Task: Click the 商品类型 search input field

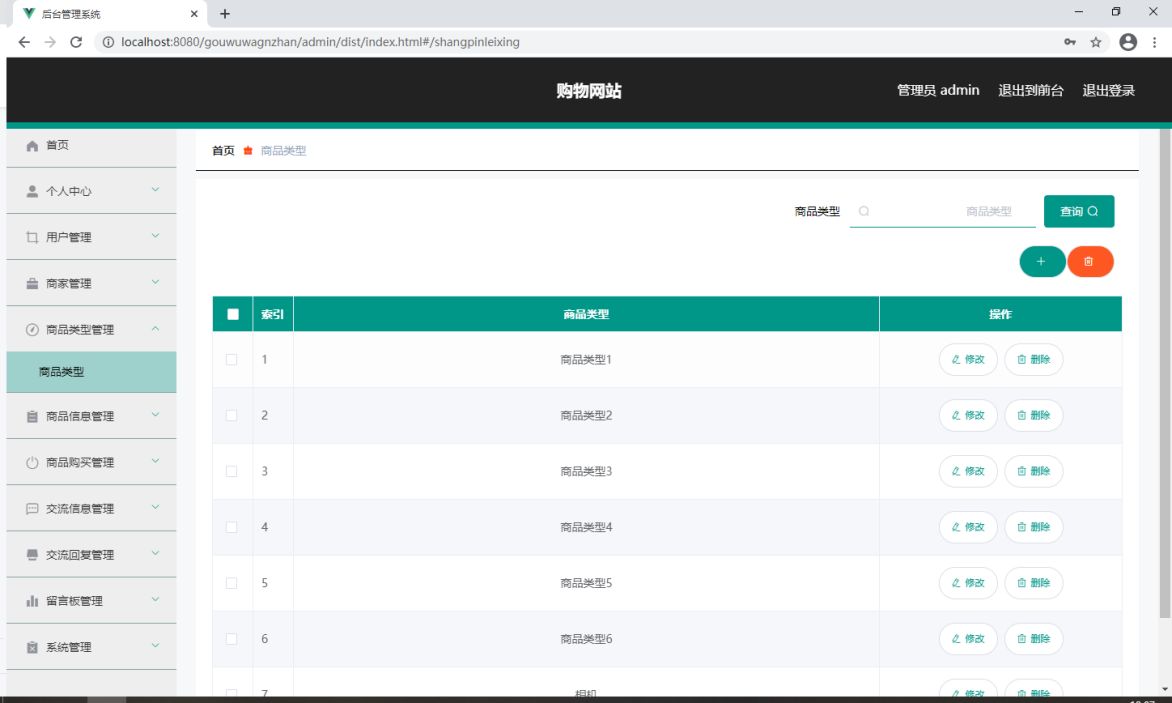Action: [x=943, y=211]
